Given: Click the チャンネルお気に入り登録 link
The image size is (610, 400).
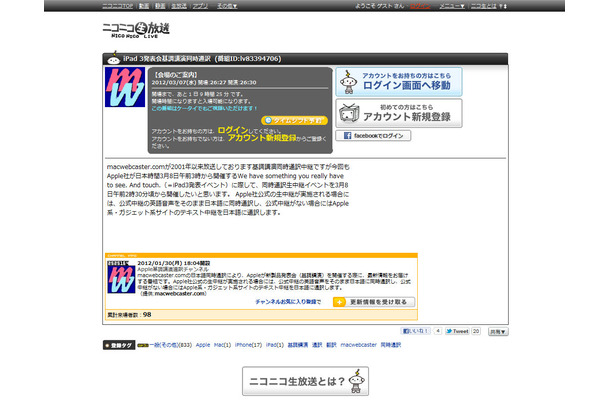Looking at the screenshot, I should coord(286,302).
